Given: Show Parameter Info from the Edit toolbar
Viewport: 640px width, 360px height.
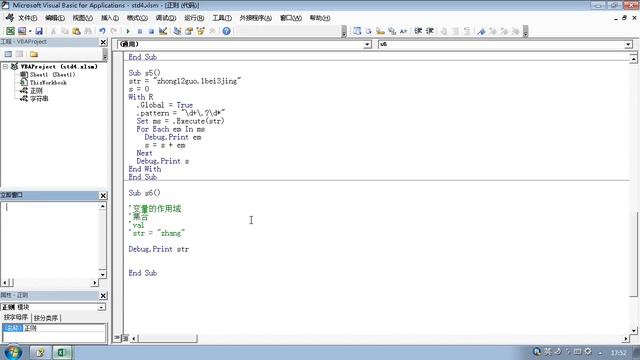Looking at the screenshot, I should pyautogui.click(x=392, y=31).
